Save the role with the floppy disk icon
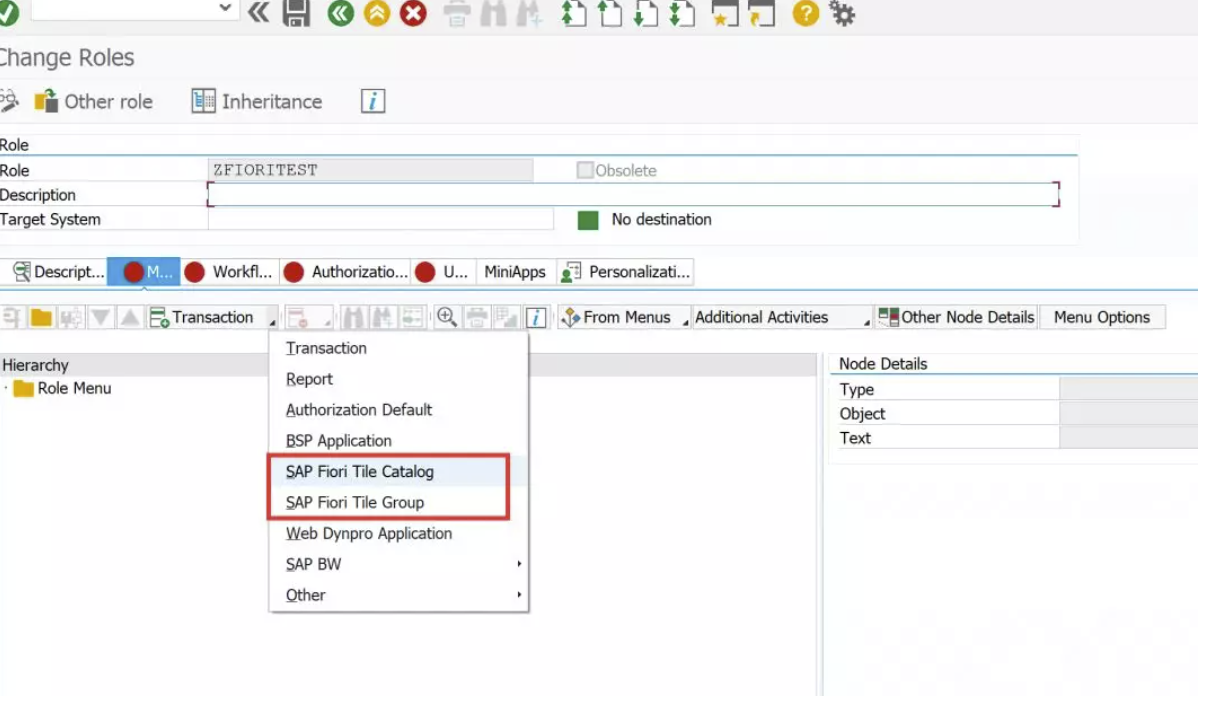1206x719 pixels. pyautogui.click(x=296, y=13)
